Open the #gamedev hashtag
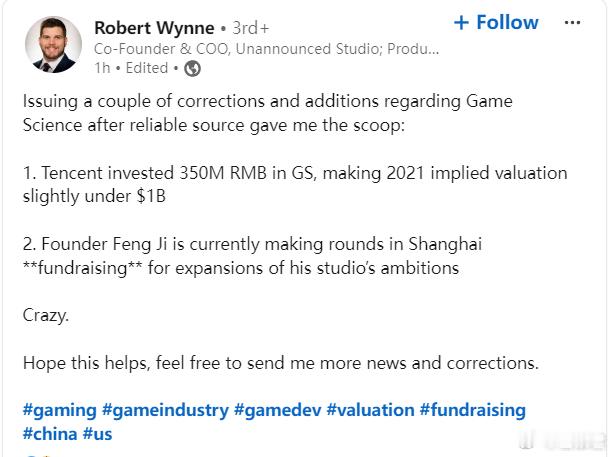Screen dimensions: 613x457 (x=278, y=410)
